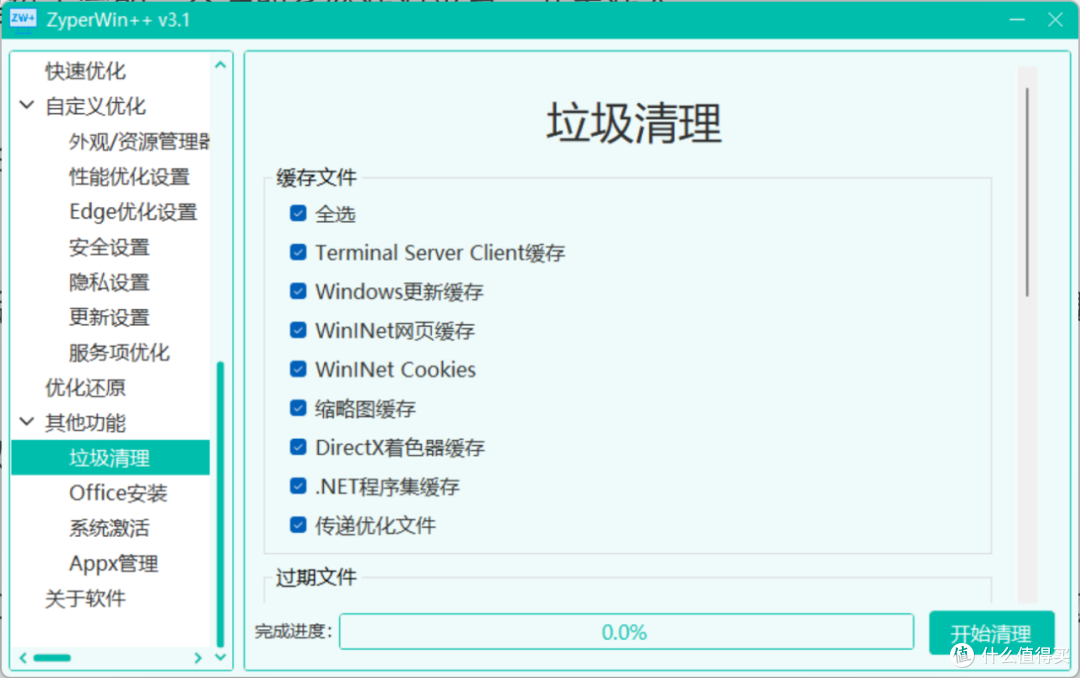1080x678 pixels.
Task: Click sidebar scroll-left arrow
Action: pos(23,658)
